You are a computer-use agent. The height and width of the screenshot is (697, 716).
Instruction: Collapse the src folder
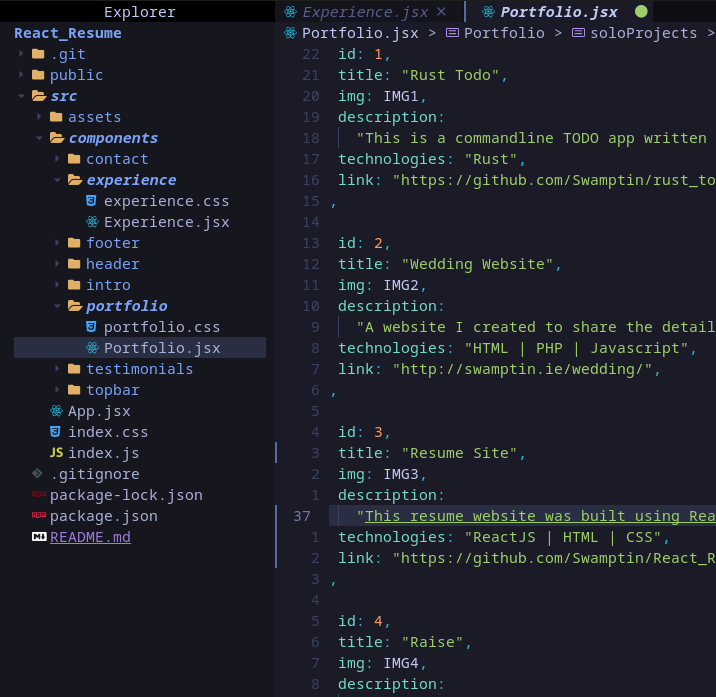click(x=22, y=96)
